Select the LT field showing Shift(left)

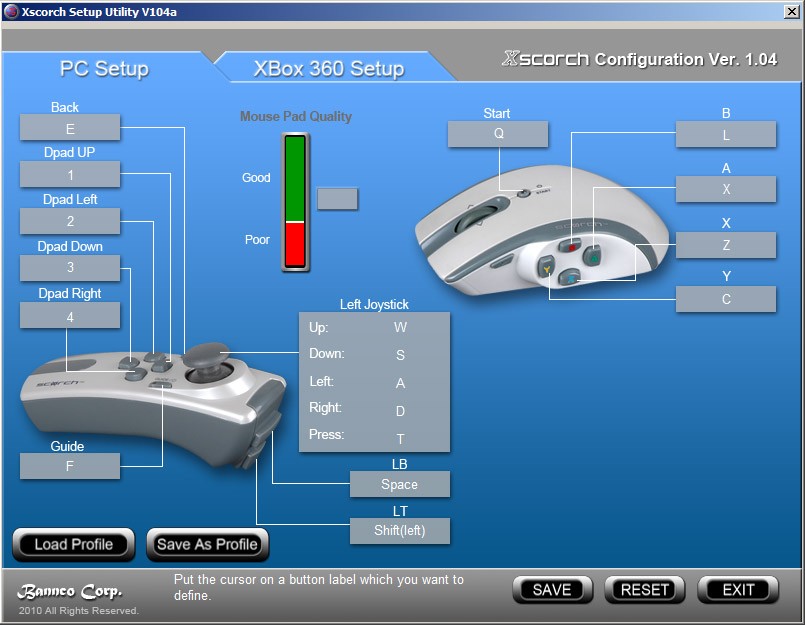pyautogui.click(x=400, y=531)
